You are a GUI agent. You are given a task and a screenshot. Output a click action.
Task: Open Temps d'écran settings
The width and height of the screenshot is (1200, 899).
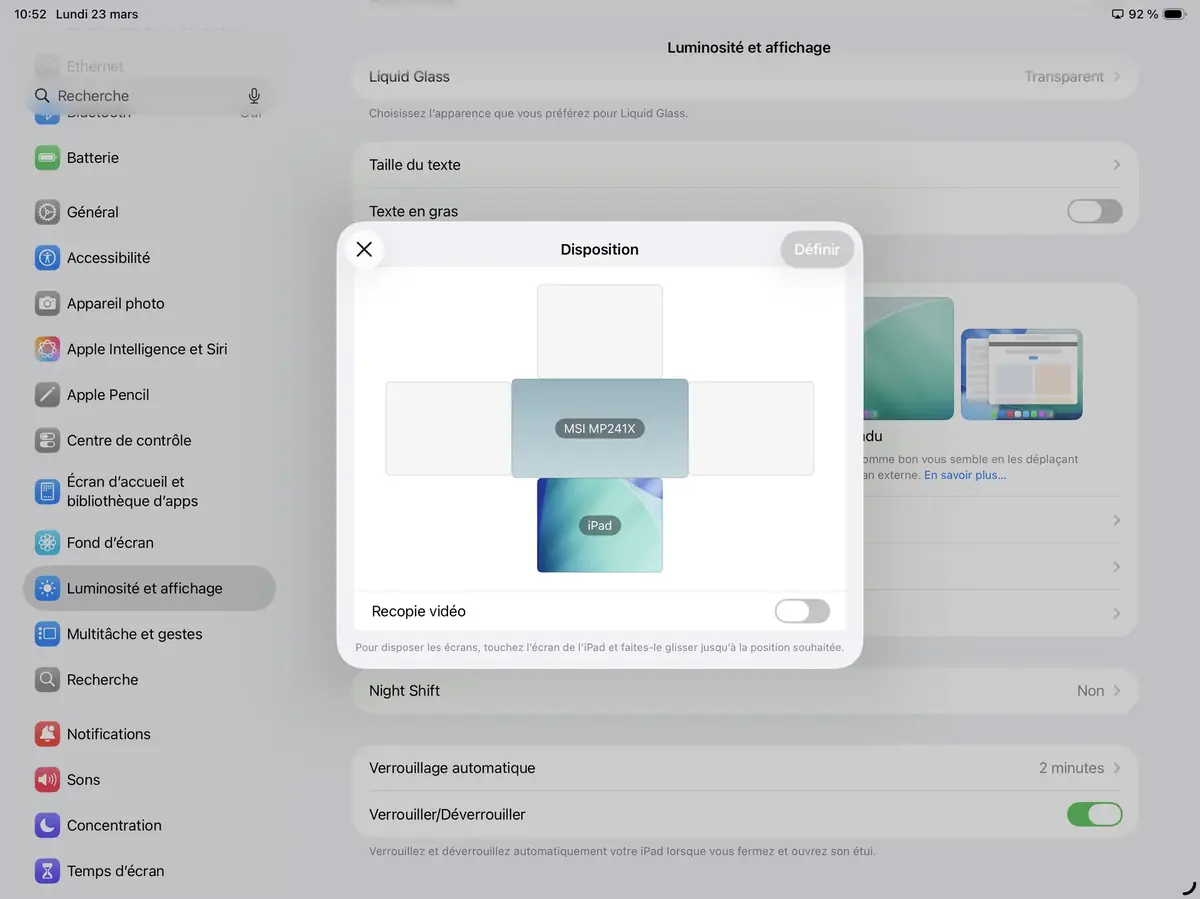pyautogui.click(x=116, y=871)
